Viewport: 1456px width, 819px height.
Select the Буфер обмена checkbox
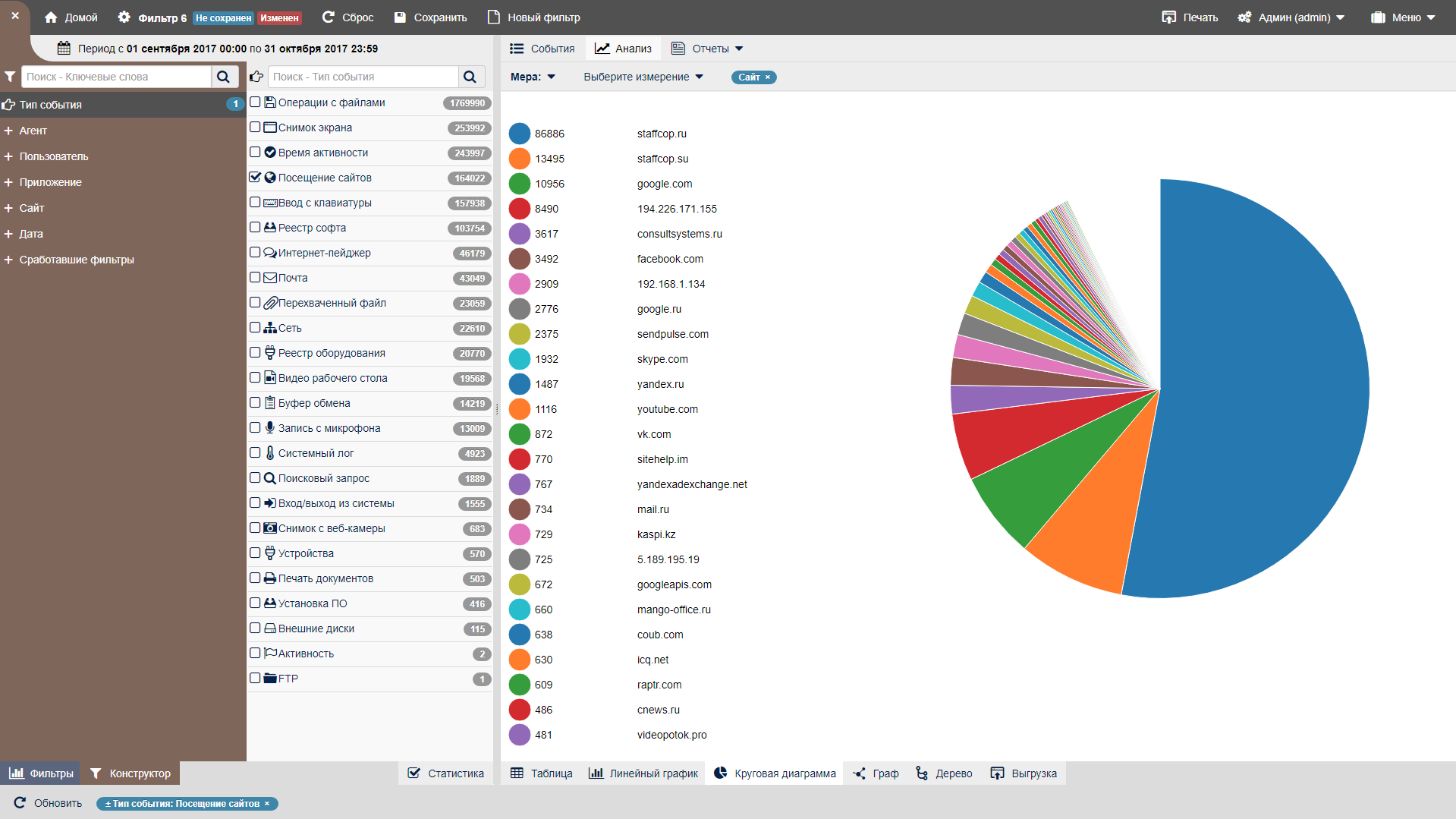pos(256,403)
